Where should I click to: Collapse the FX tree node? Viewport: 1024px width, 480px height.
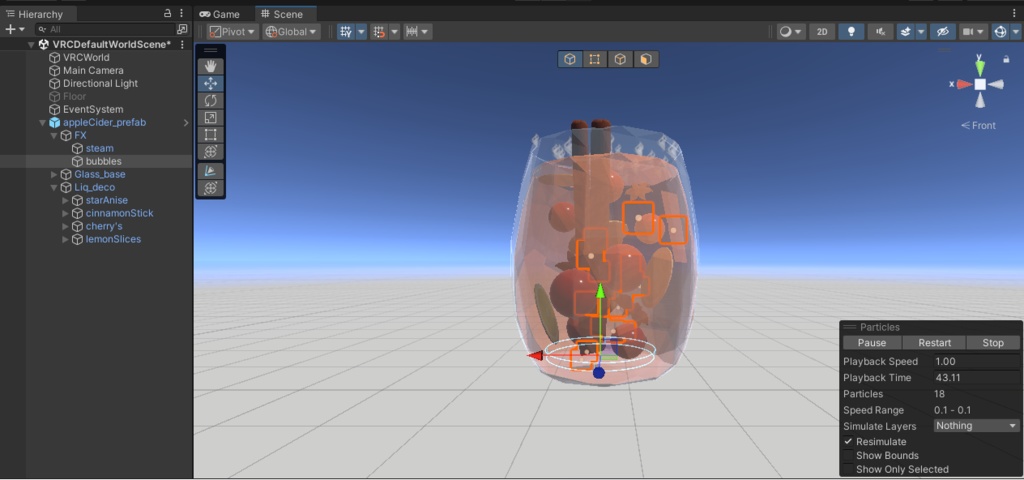tap(54, 135)
